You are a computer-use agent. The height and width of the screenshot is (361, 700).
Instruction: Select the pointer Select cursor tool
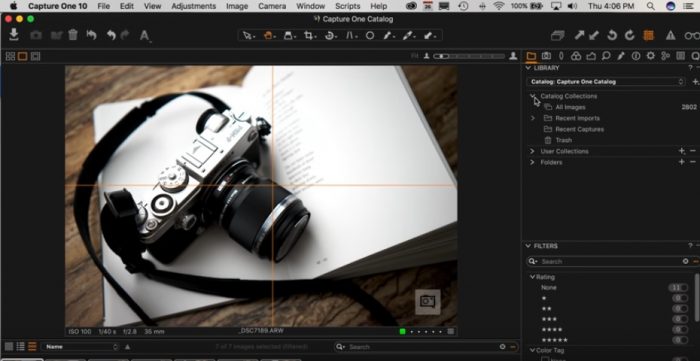tap(248, 35)
